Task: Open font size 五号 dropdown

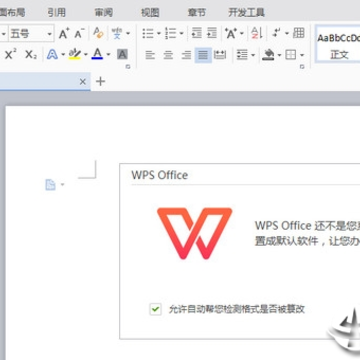Action: [x=50, y=34]
